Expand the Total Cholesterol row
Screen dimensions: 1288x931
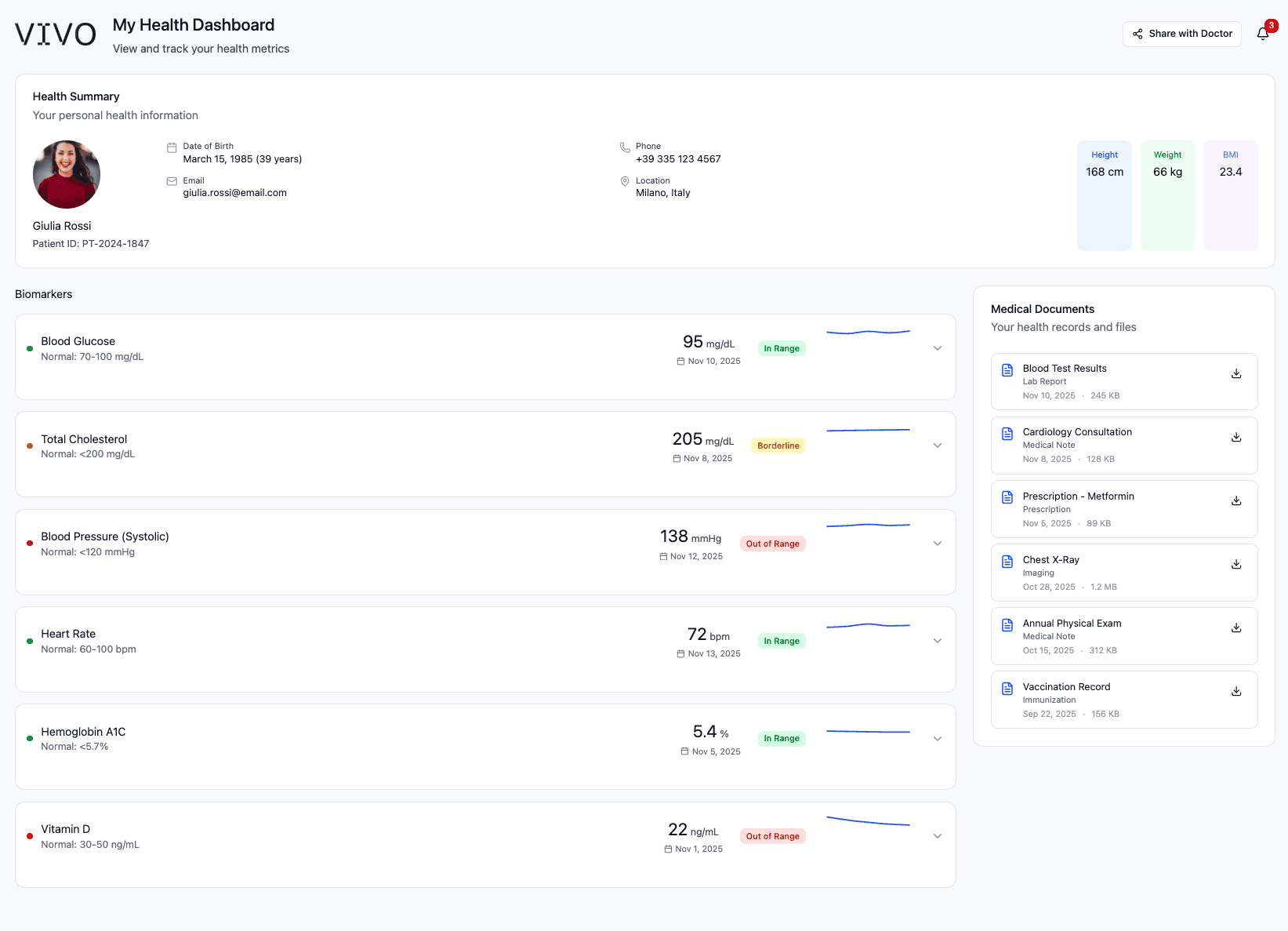(937, 445)
